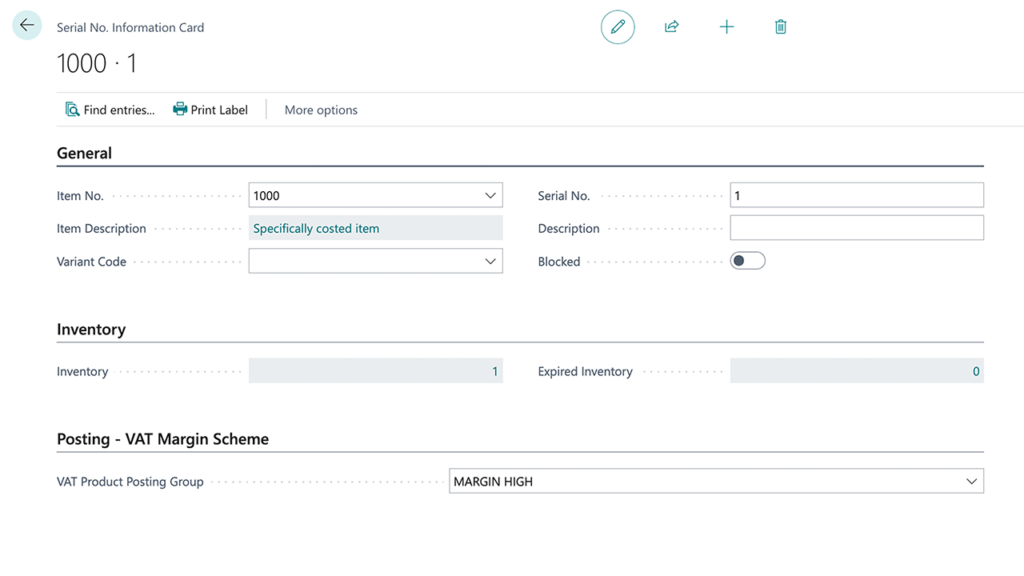Open VAT Product Posting Group dropdown
The height and width of the screenshot is (576, 1024).
971,481
